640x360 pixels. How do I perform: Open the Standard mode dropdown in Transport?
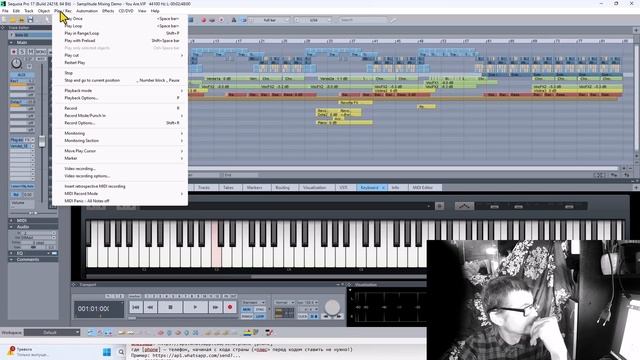253,302
